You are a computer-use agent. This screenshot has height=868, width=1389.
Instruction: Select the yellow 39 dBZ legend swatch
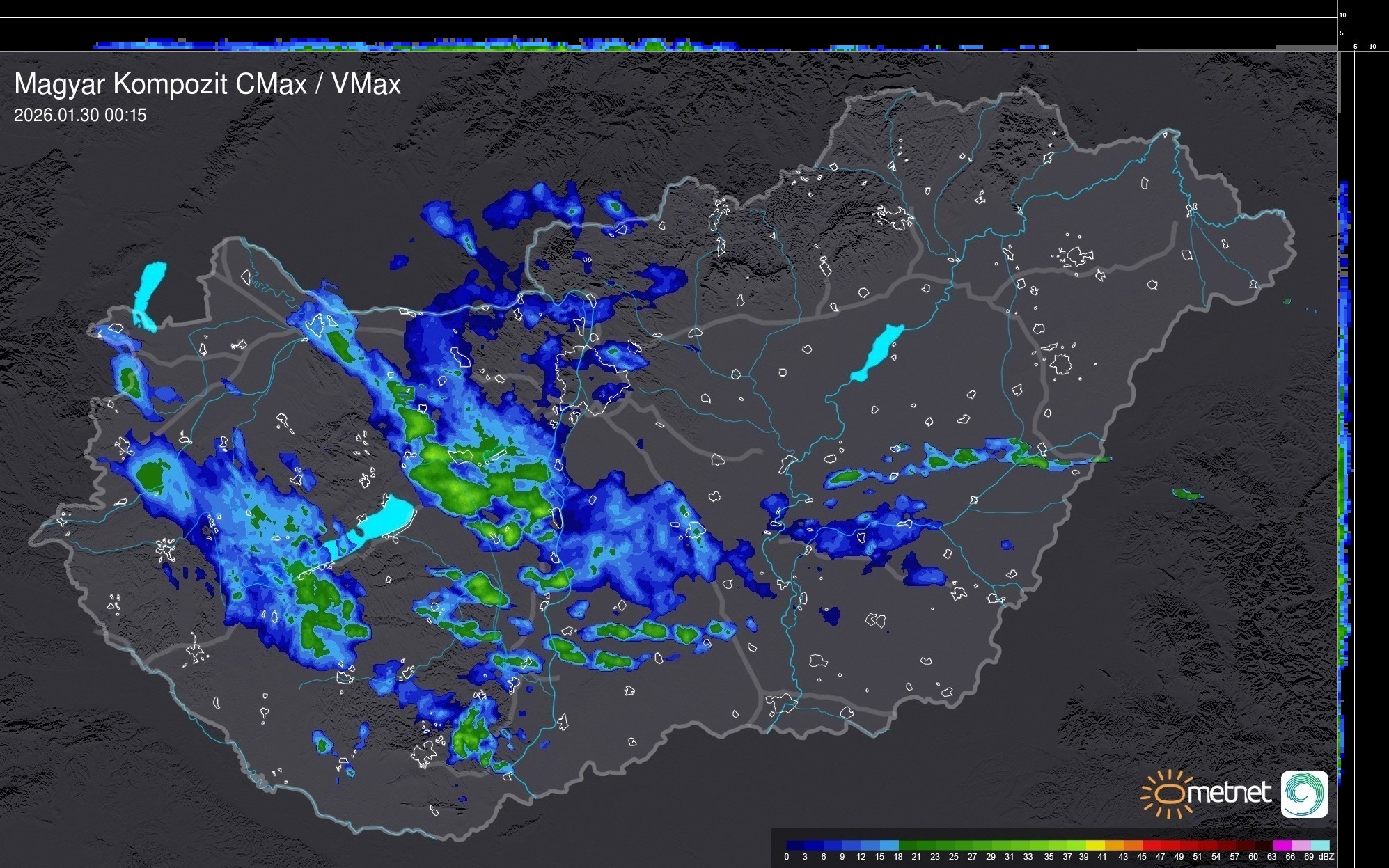[1094, 845]
